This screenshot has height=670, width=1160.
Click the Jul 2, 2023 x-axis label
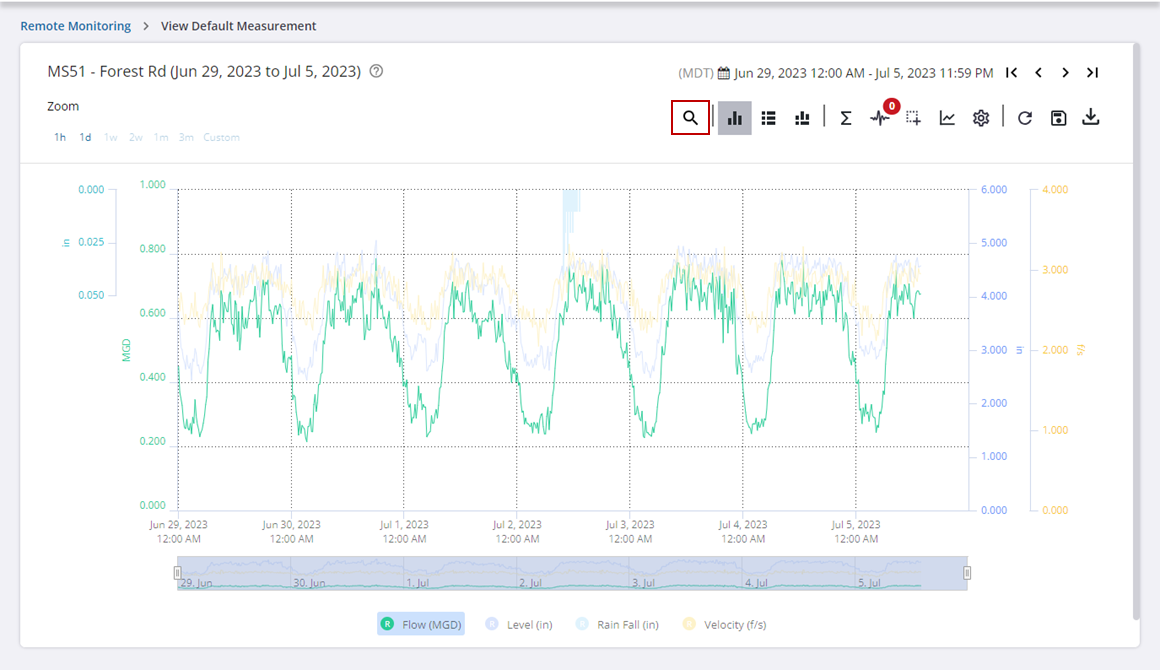point(517,532)
